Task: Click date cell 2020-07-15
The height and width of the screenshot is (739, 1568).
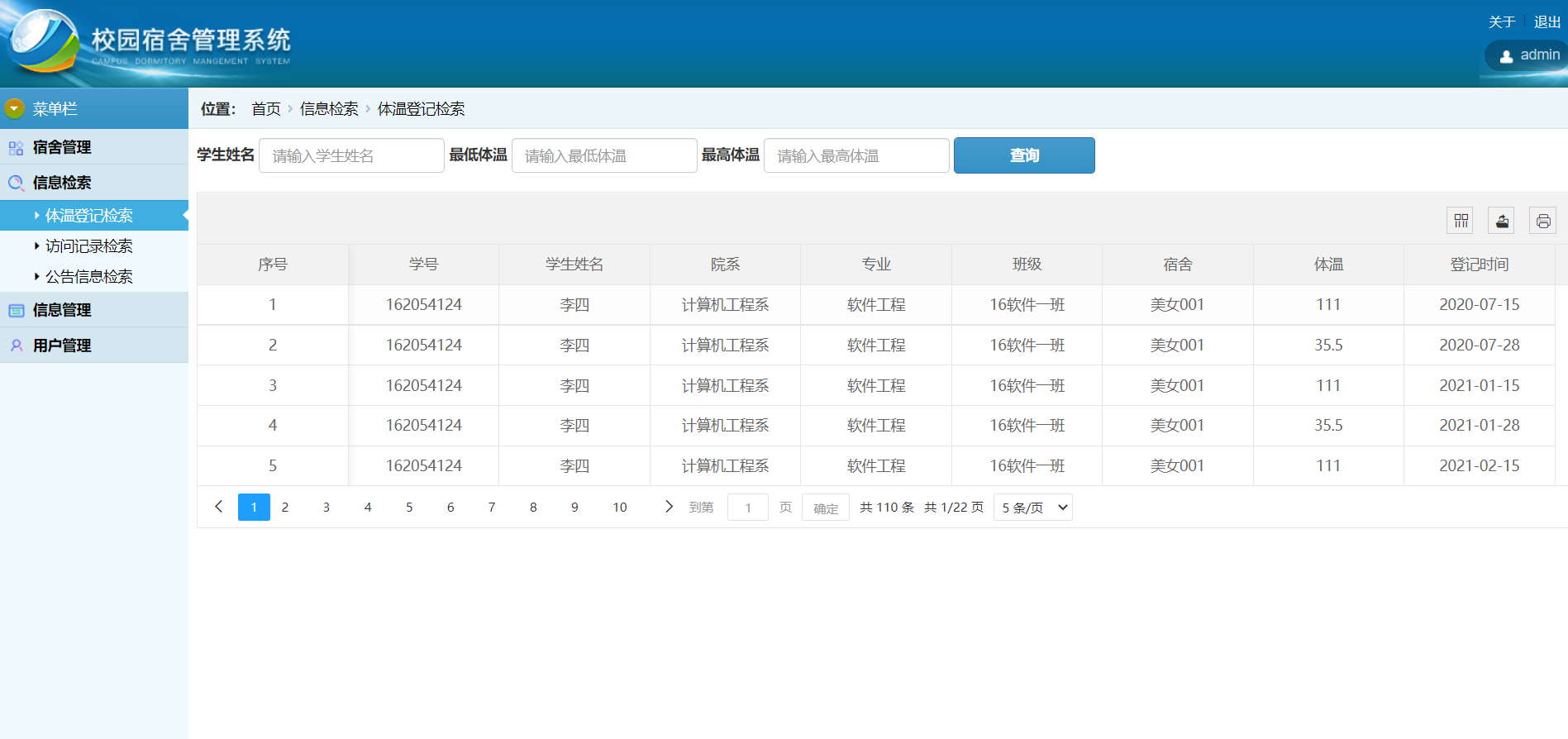Action: (1480, 305)
